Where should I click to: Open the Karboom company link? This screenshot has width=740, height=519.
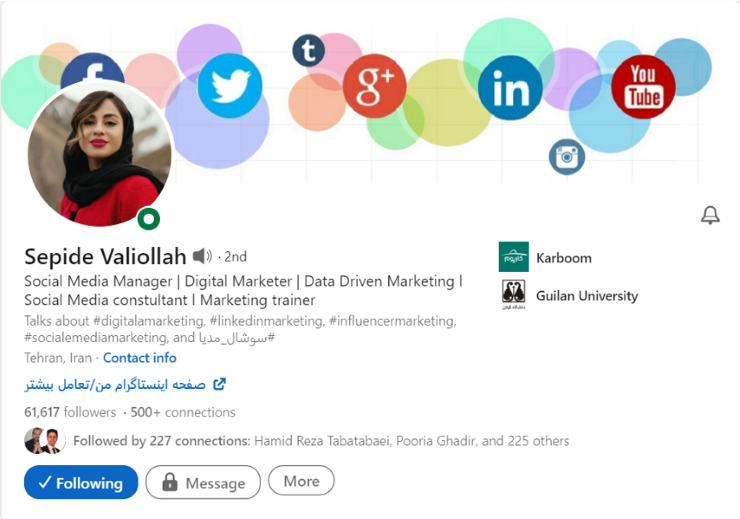click(x=563, y=258)
